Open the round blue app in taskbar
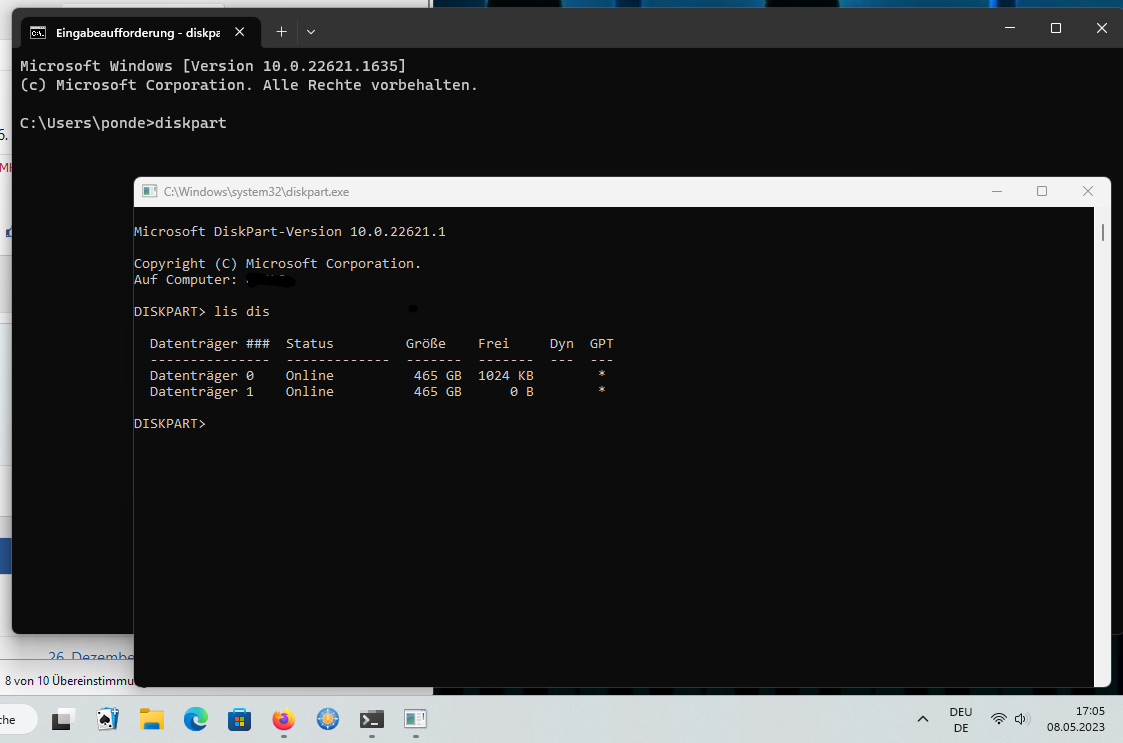1123x743 pixels. click(328, 719)
